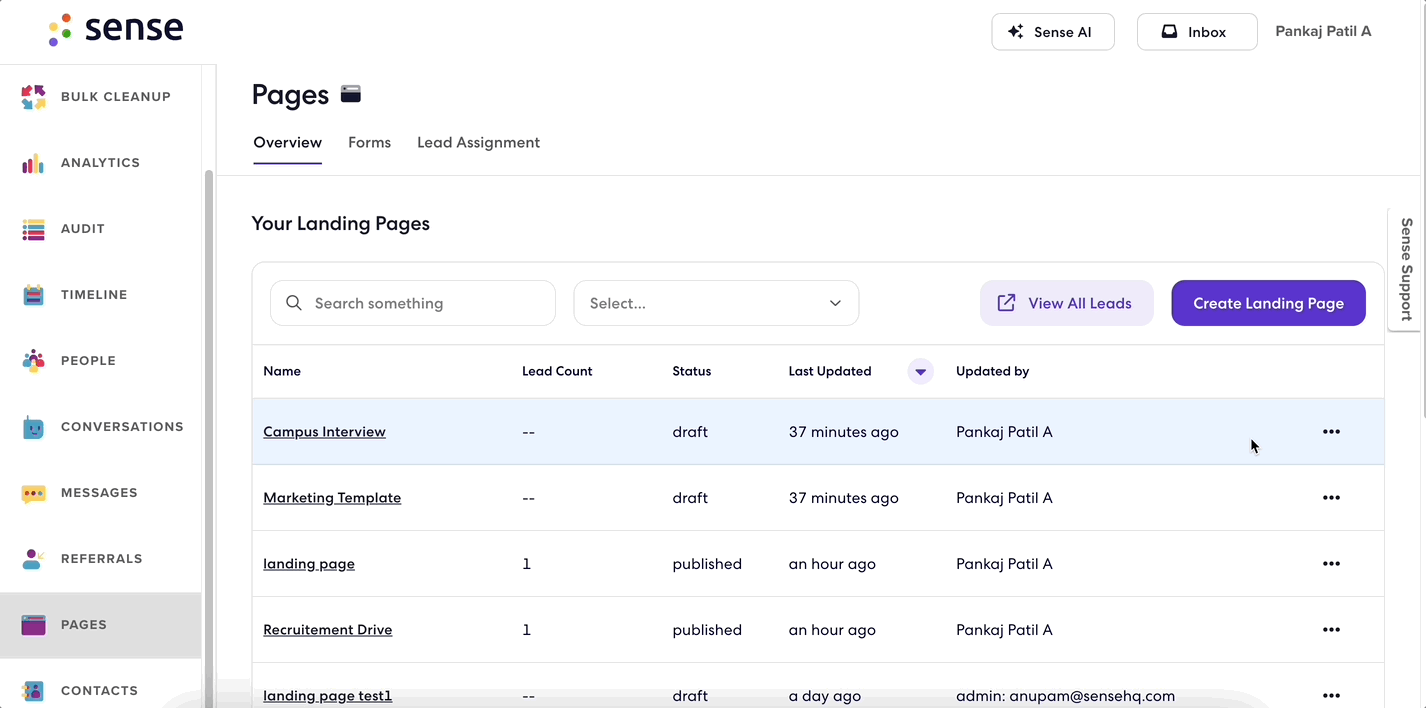Open Conversations bot icon in sidebar

33,427
